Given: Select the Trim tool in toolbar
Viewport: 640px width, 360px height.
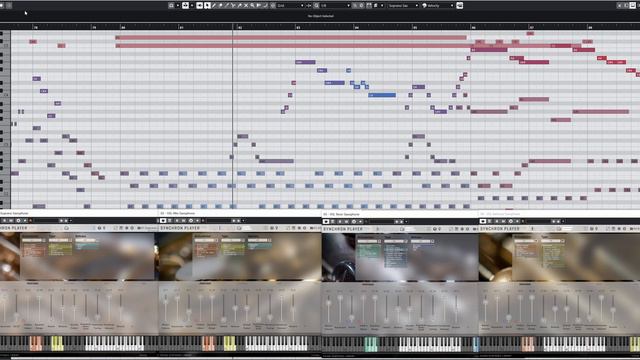Looking at the screenshot, I should (227, 5).
